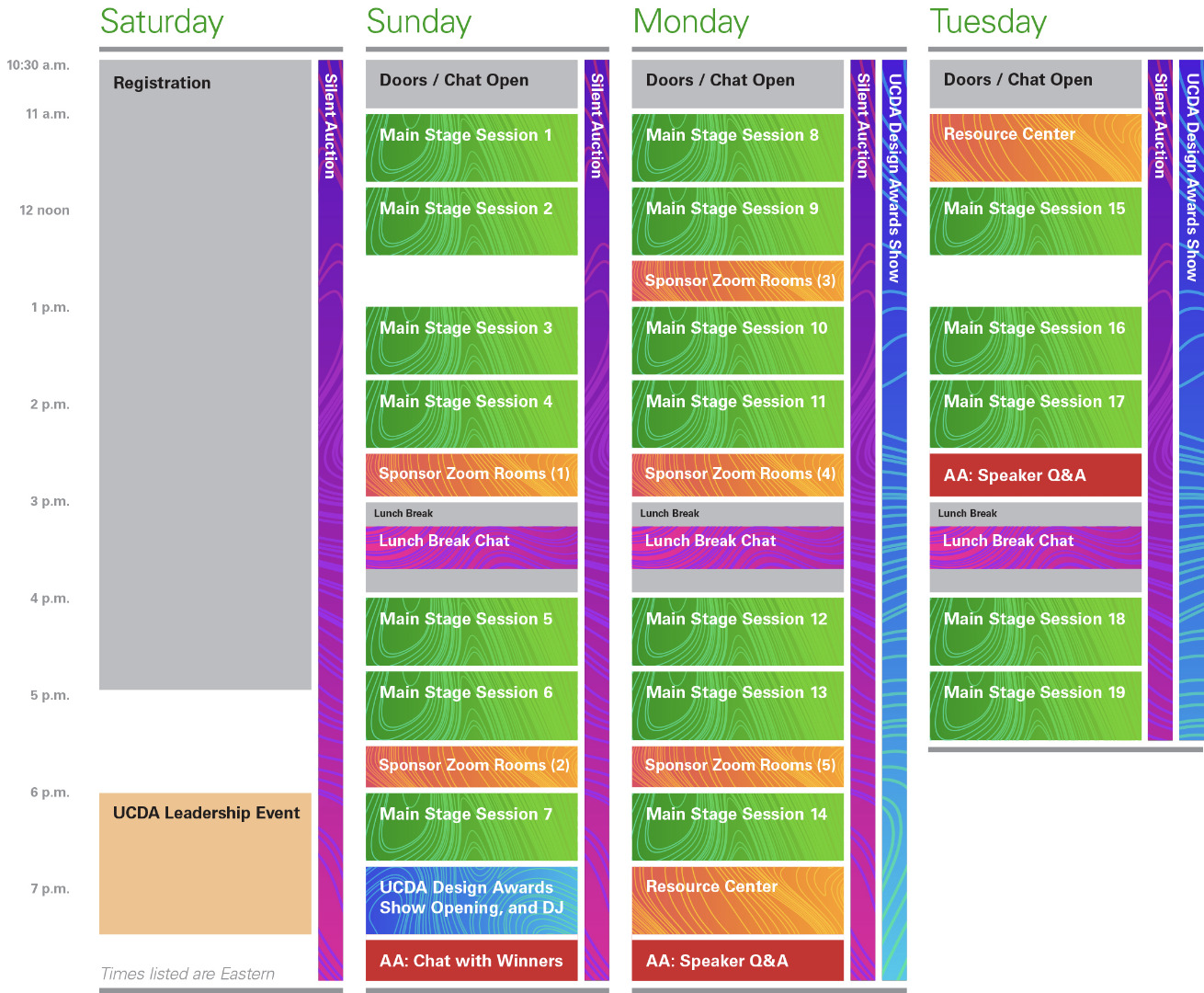This screenshot has width=1204, height=993.
Task: Click Sunday's Lunch Break Chat block
Action: [471, 546]
